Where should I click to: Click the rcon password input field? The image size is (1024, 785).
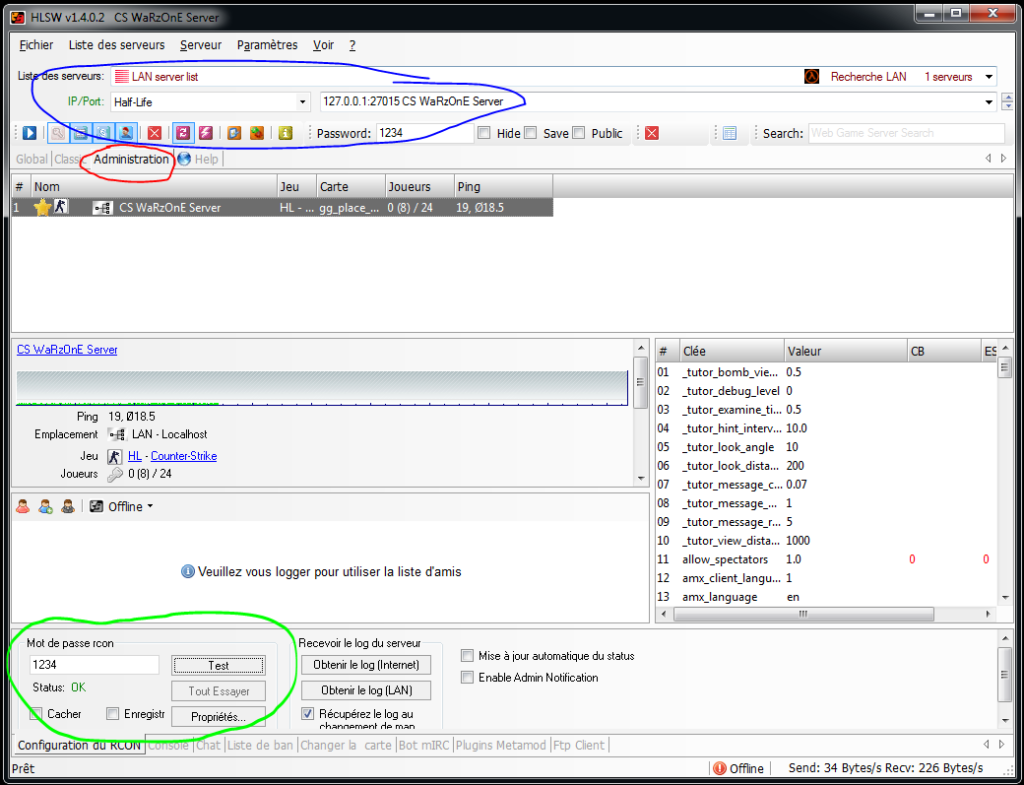[93, 665]
